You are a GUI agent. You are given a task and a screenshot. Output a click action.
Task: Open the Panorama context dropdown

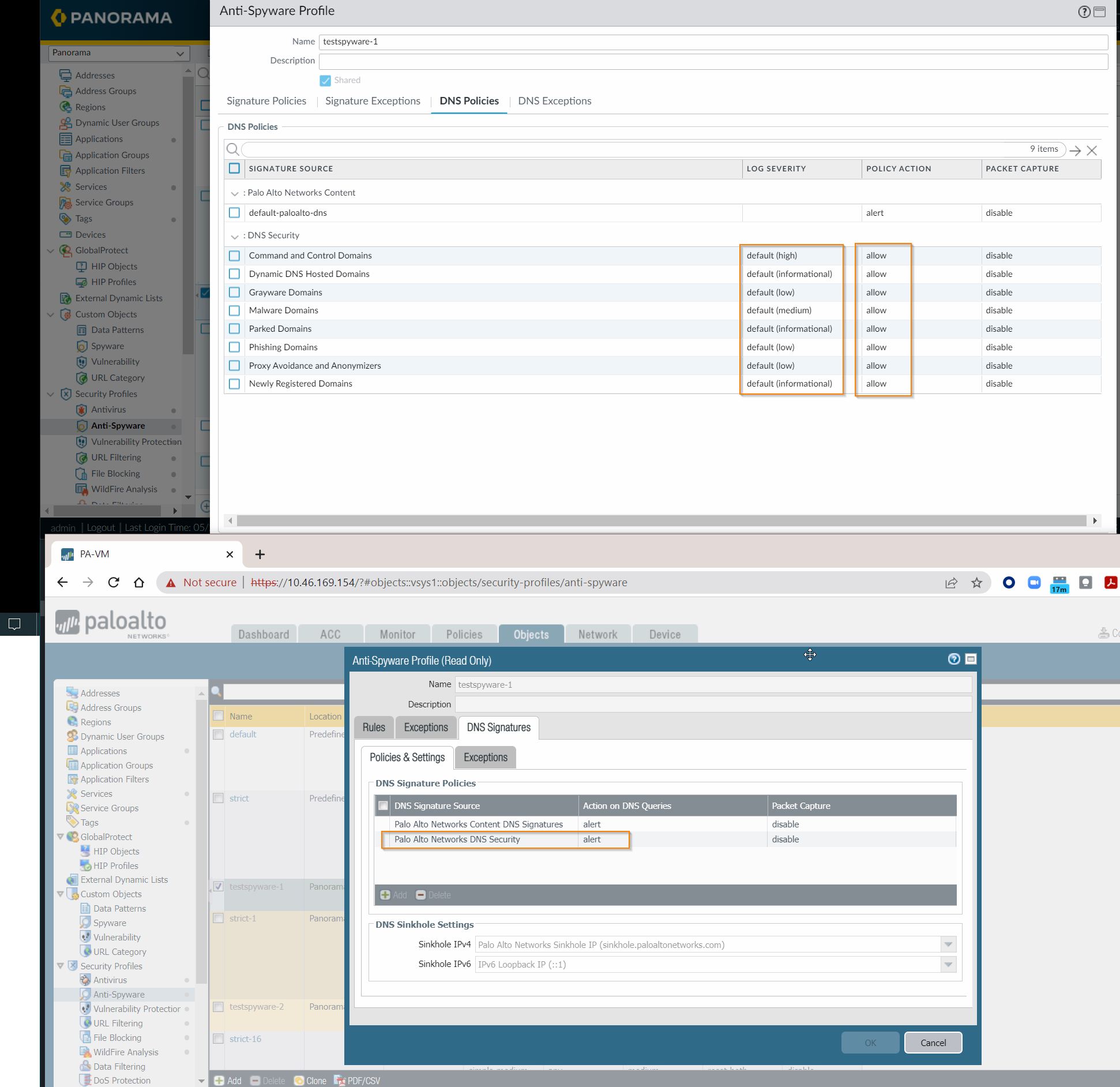(x=119, y=53)
